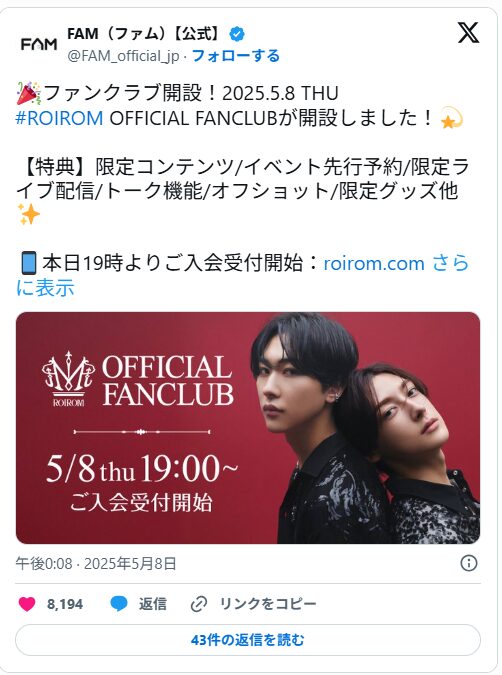Click the 返信 reply button

[x=152, y=604]
